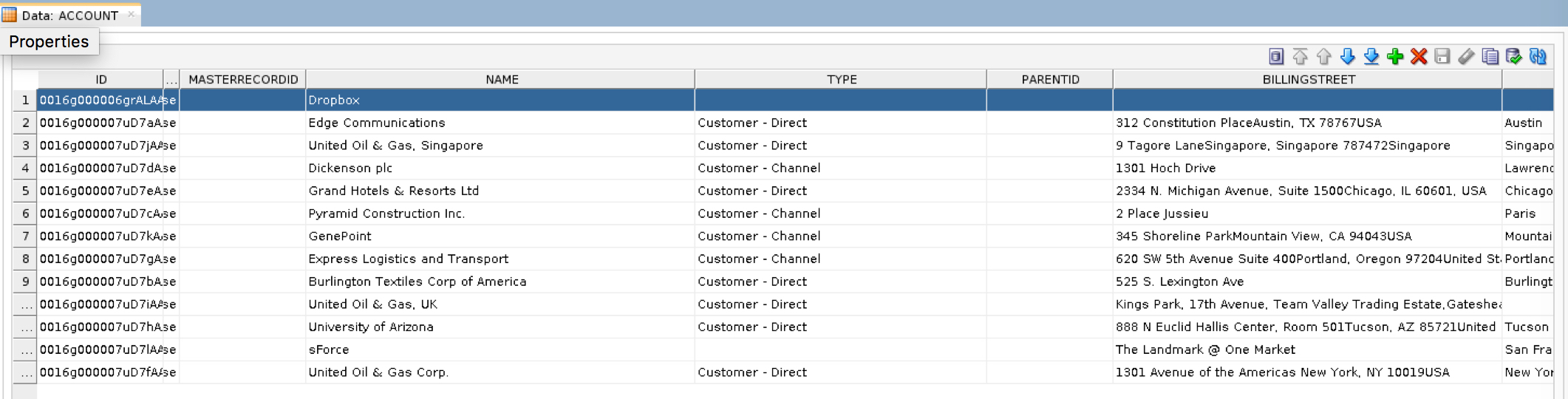The image size is (1568, 399).
Task: Go to first record with top arrow
Action: pyautogui.click(x=1301, y=57)
